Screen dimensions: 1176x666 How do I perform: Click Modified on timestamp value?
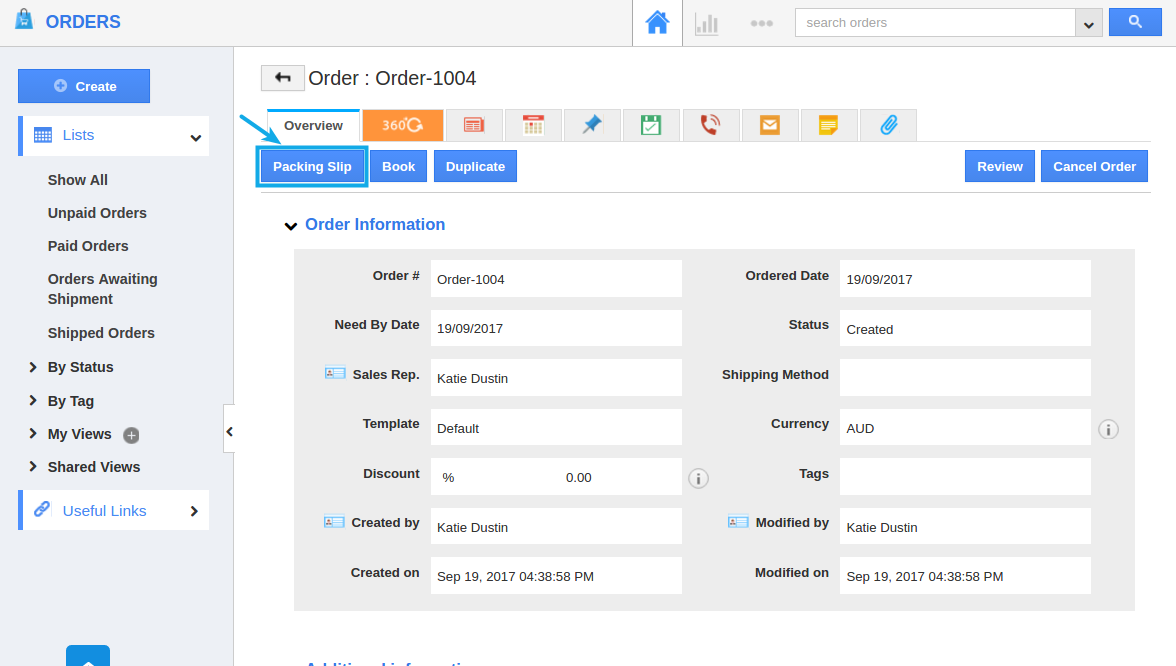point(925,577)
